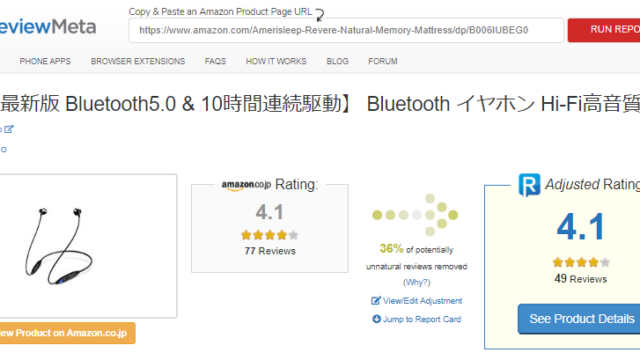Viewport: 640px width, 360px height.
Task: Click the Amazon rating stars
Action: (x=270, y=235)
